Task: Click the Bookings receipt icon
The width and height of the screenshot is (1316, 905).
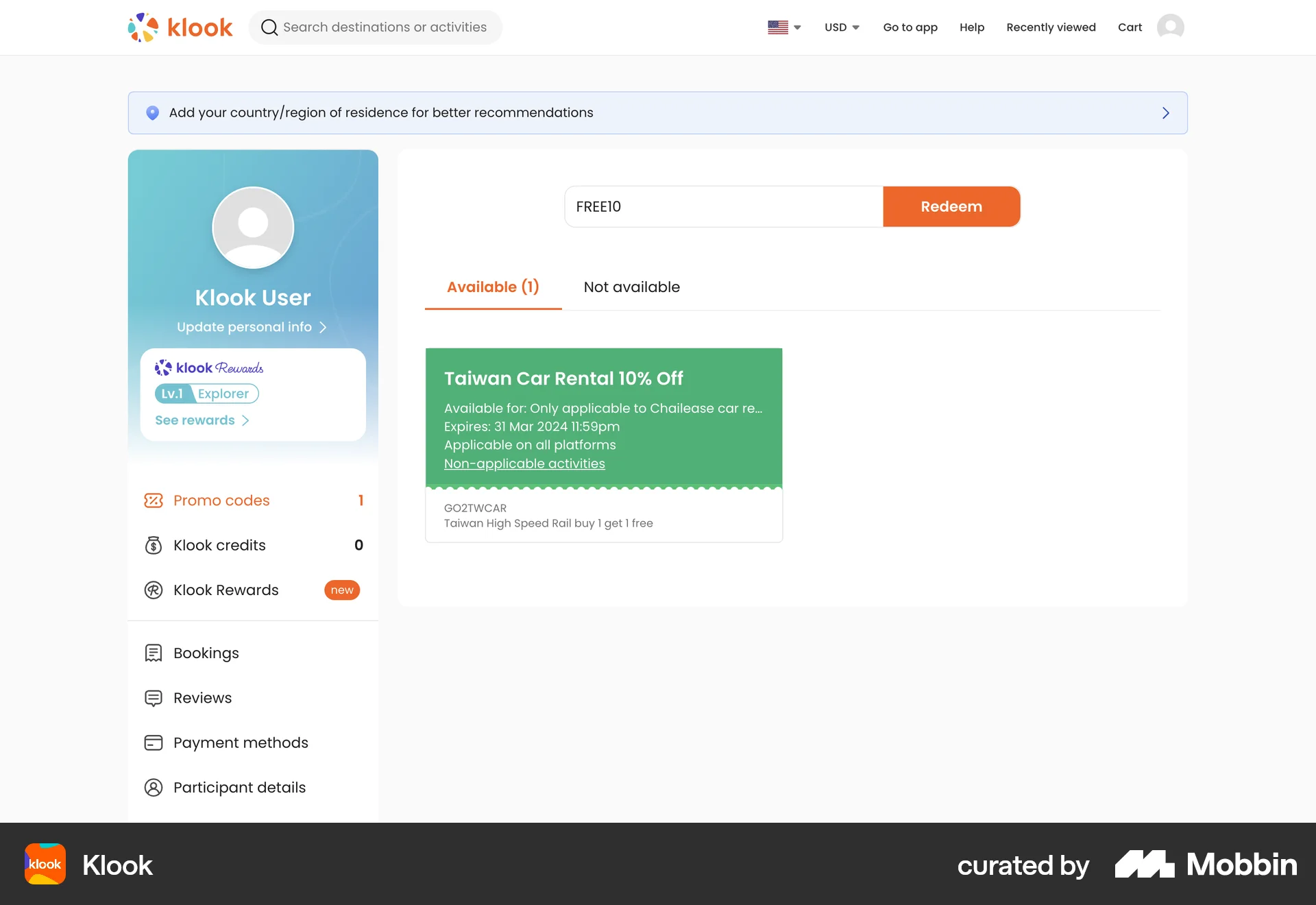Action: pyautogui.click(x=154, y=653)
